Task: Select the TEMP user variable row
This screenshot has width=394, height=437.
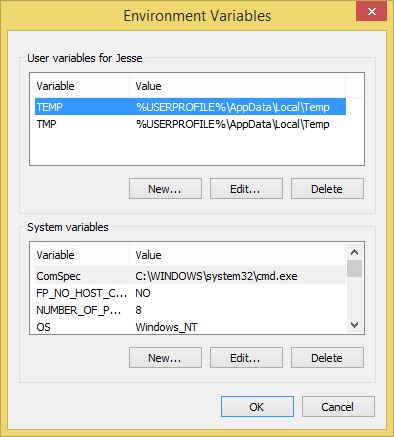Action: coord(190,107)
